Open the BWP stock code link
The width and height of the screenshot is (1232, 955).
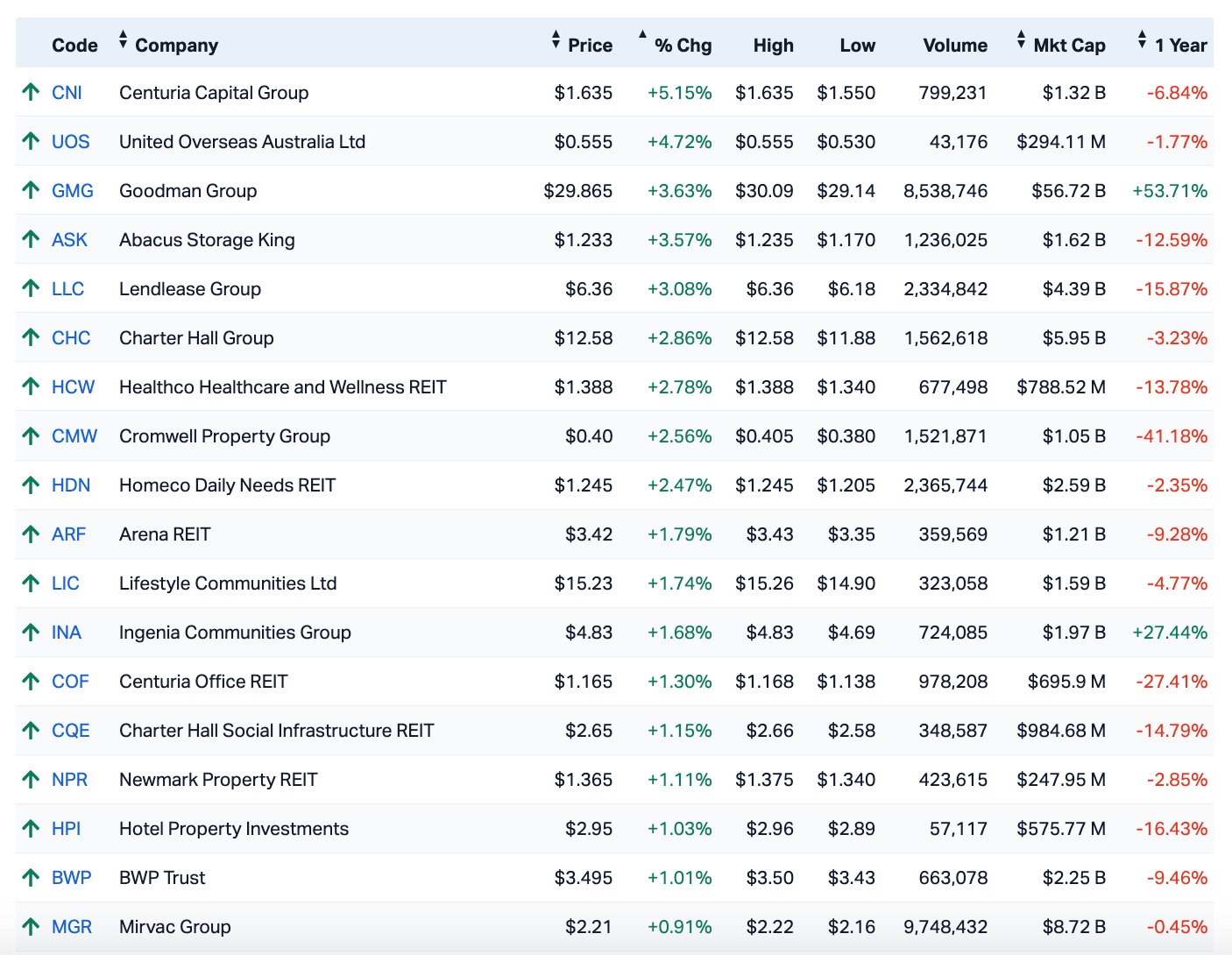(x=72, y=878)
